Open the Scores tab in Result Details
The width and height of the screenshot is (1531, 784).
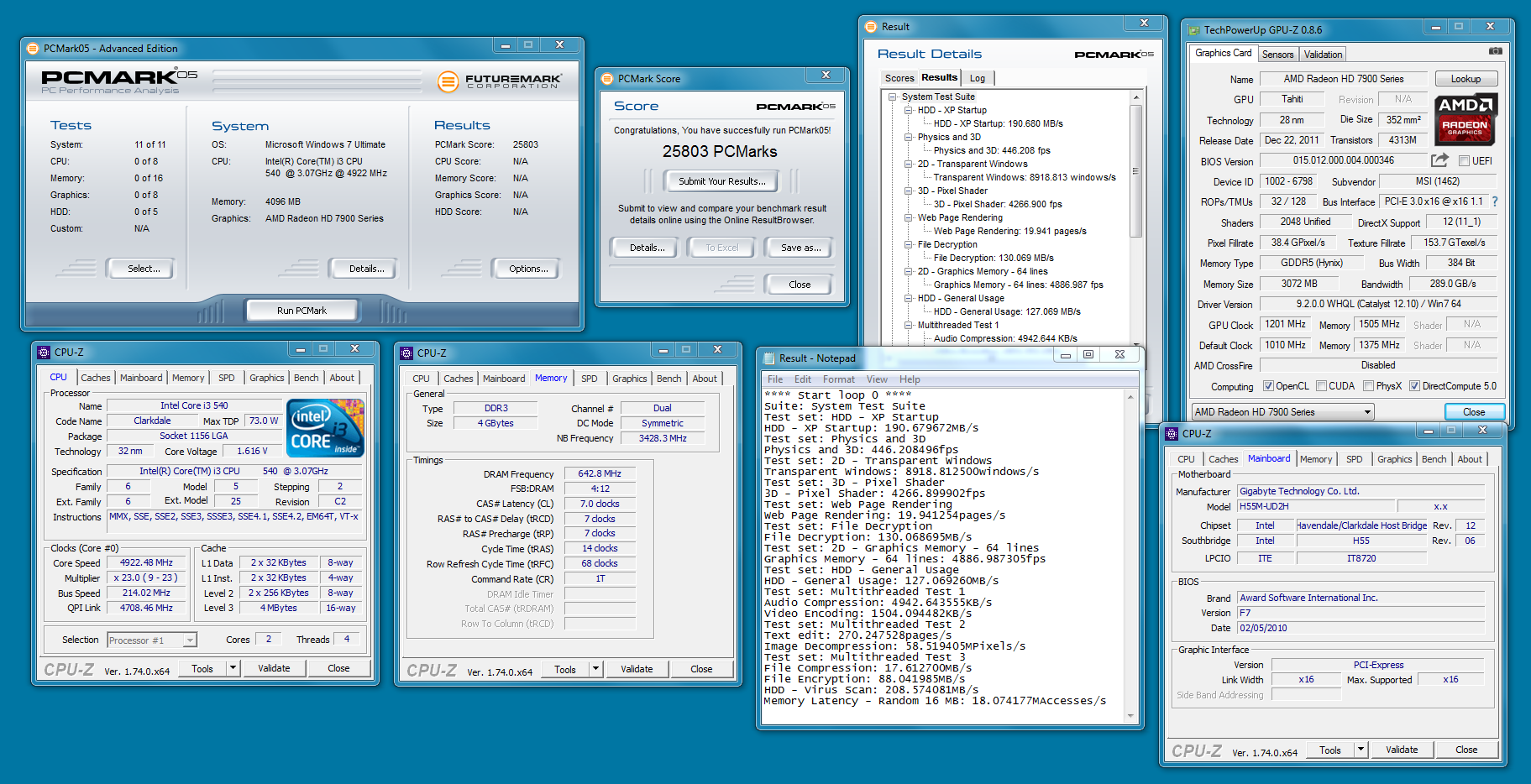[x=899, y=78]
